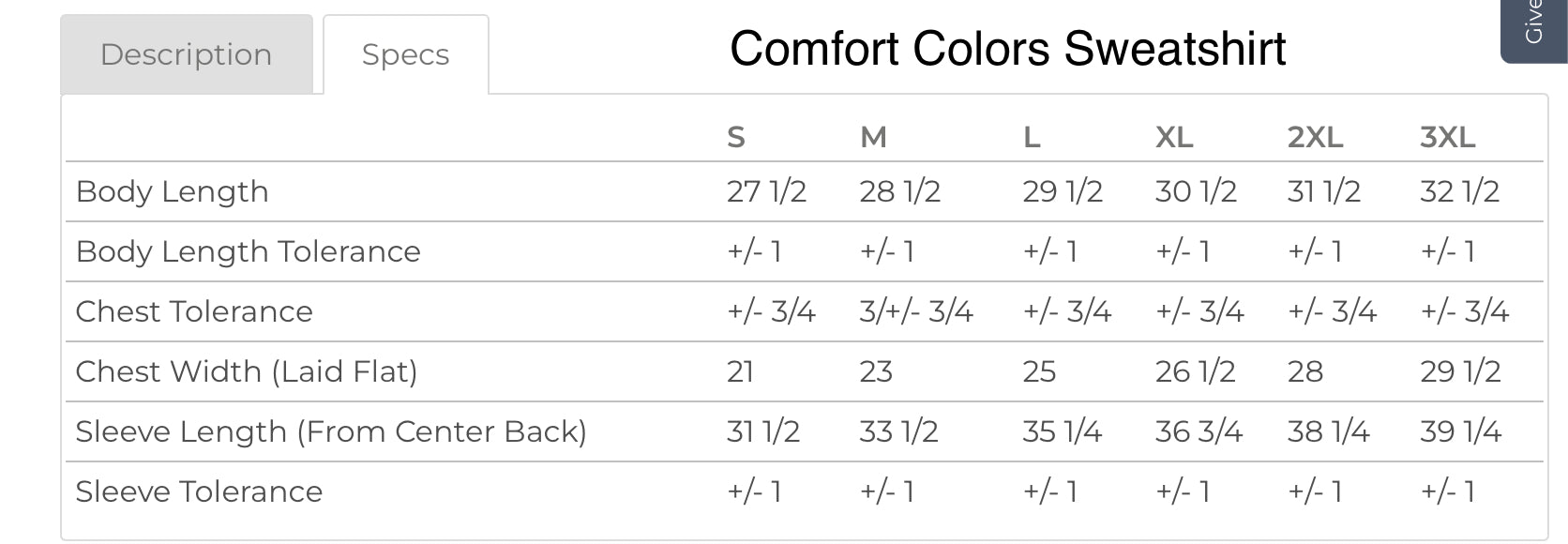Click the Comfort Colors Sweatshirt heading
The image size is (1568, 544).
tap(1007, 49)
